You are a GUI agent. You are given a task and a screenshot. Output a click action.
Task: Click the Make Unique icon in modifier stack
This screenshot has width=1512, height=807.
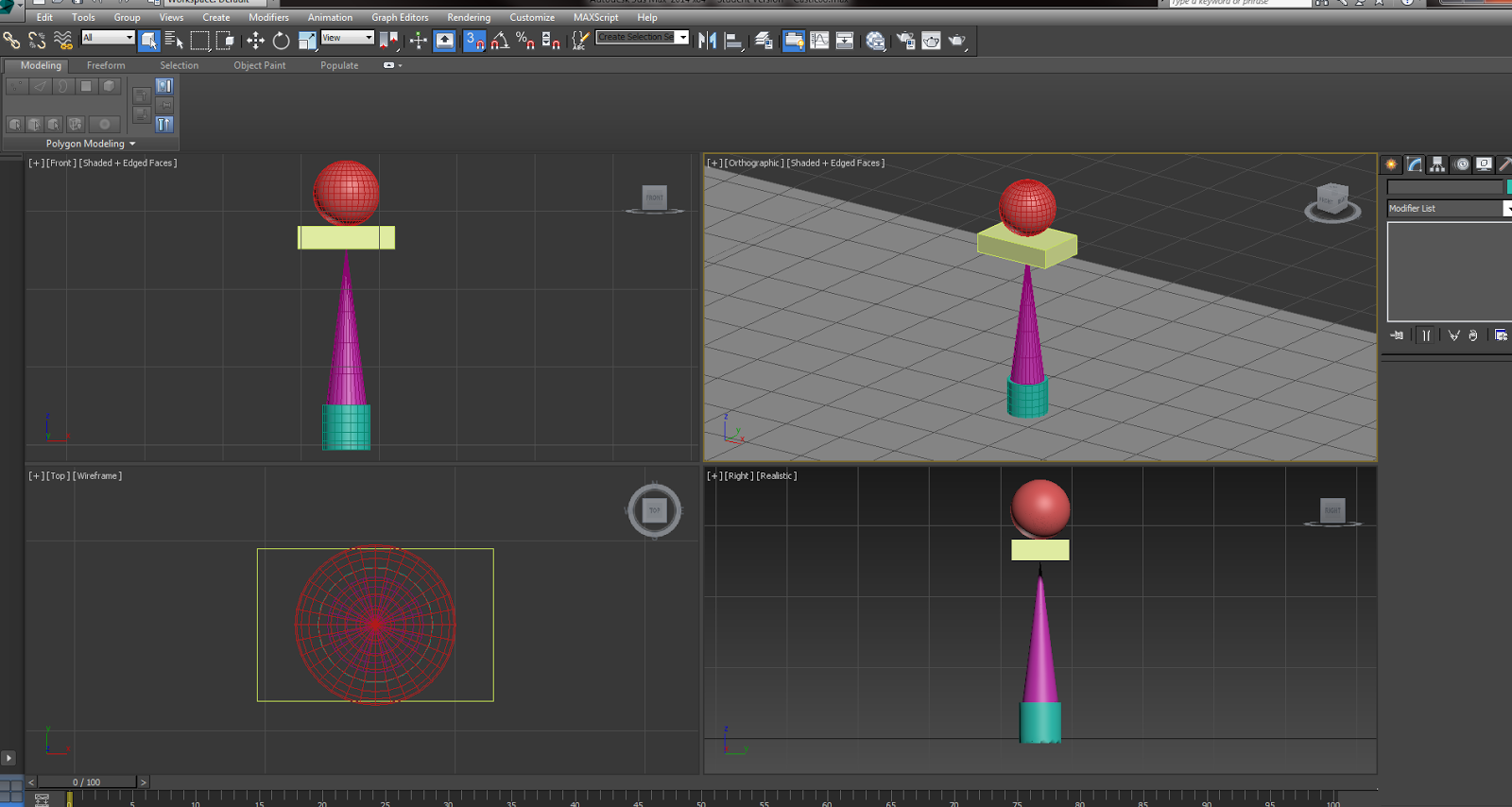(1454, 335)
